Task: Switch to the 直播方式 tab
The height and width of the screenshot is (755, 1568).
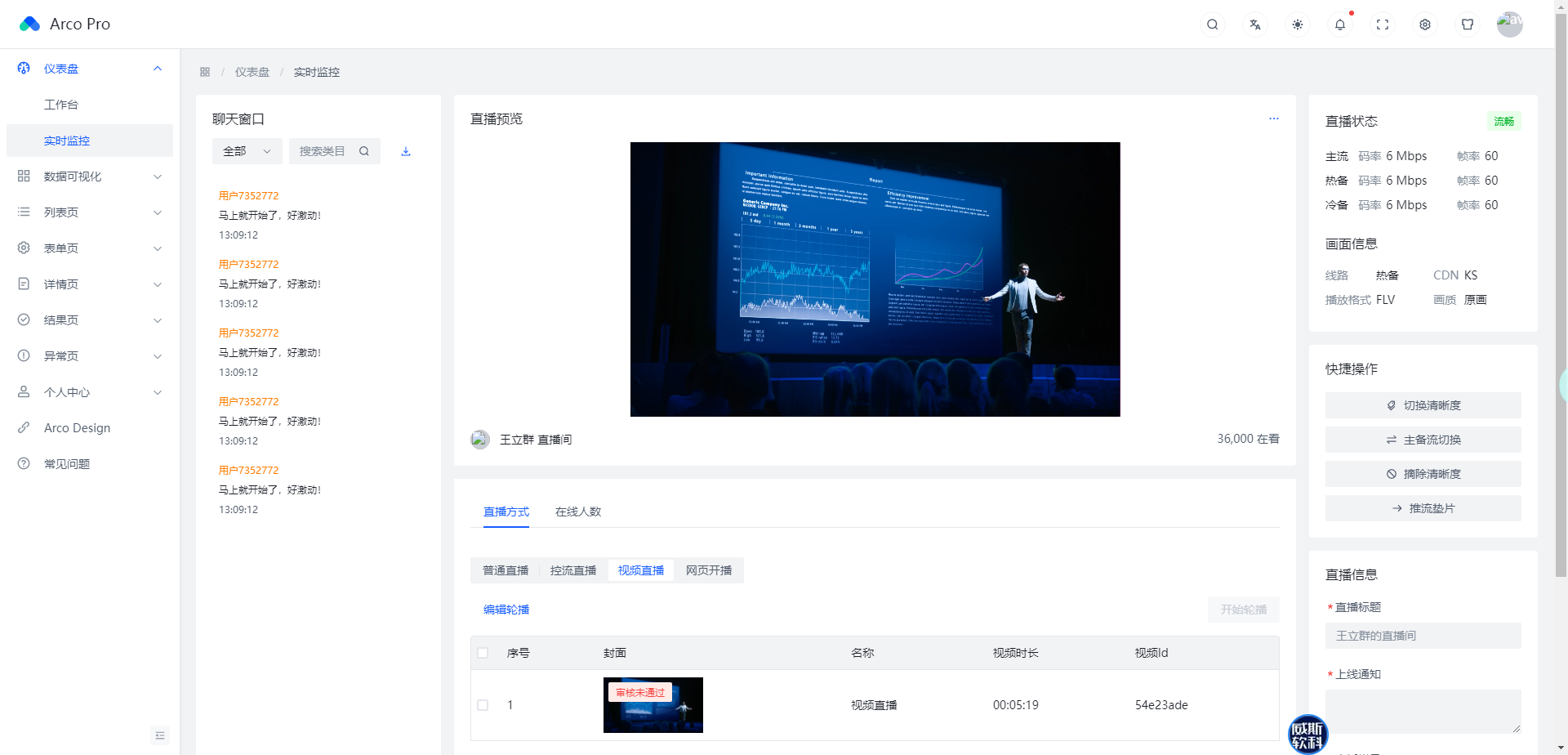Action: (506, 512)
